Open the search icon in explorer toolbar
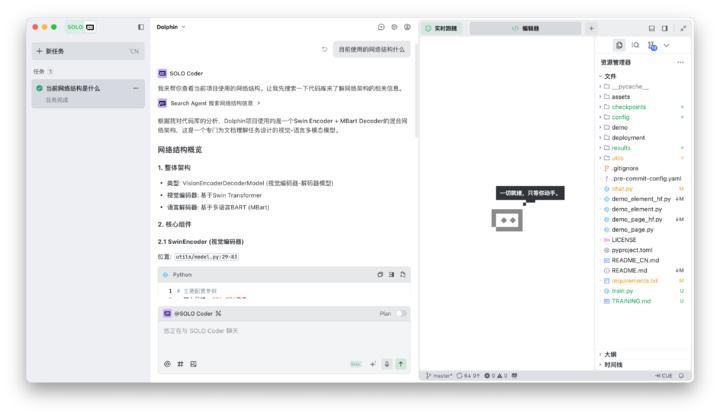 tap(635, 45)
